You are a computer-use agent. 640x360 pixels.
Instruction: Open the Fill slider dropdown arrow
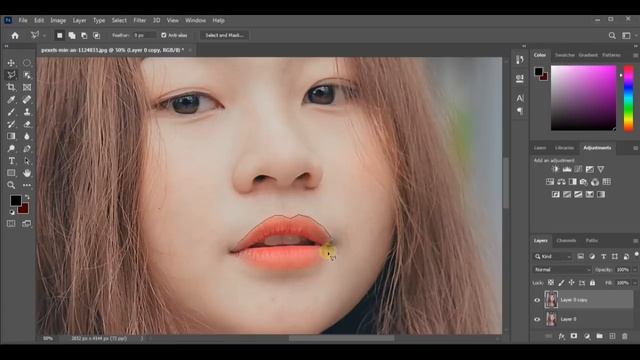[x=635, y=283]
